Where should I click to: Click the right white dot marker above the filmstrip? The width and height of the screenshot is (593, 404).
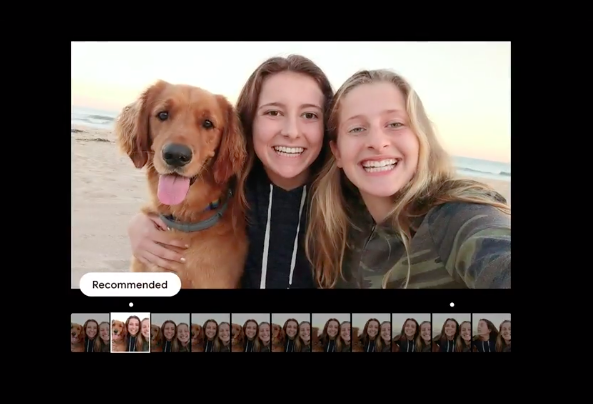pyautogui.click(x=452, y=305)
